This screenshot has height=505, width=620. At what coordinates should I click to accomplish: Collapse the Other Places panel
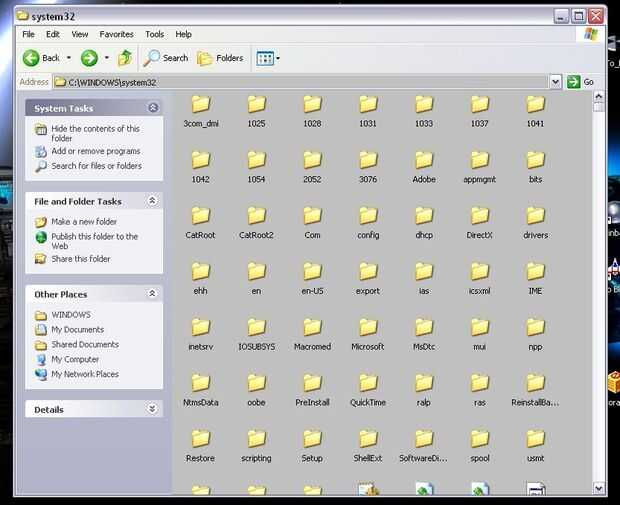tap(152, 294)
